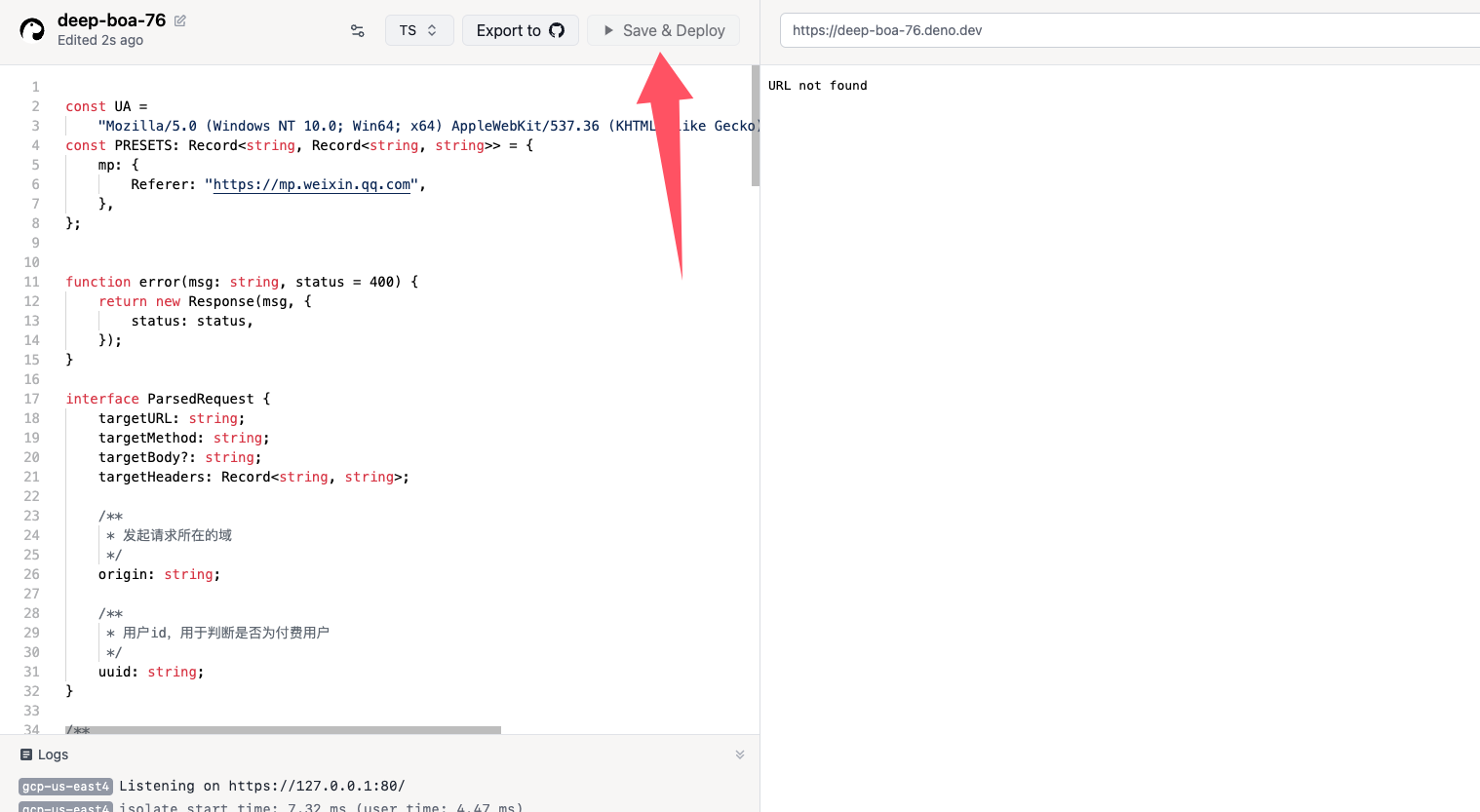The height and width of the screenshot is (812, 1480).
Task: Click the 'URL not found' preview text
Action: pyautogui.click(x=817, y=86)
